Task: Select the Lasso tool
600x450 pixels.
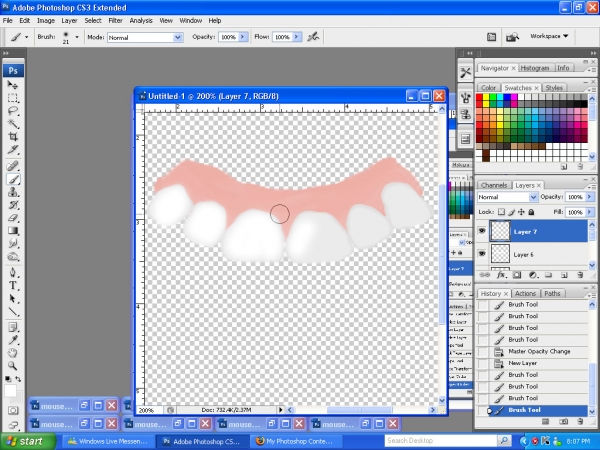Action: [13, 111]
